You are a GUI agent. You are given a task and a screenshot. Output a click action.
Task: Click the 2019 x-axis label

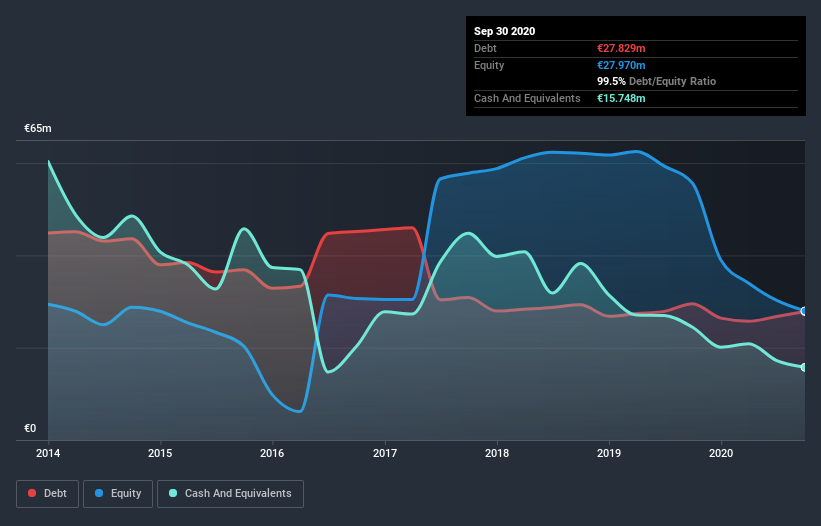click(x=609, y=453)
